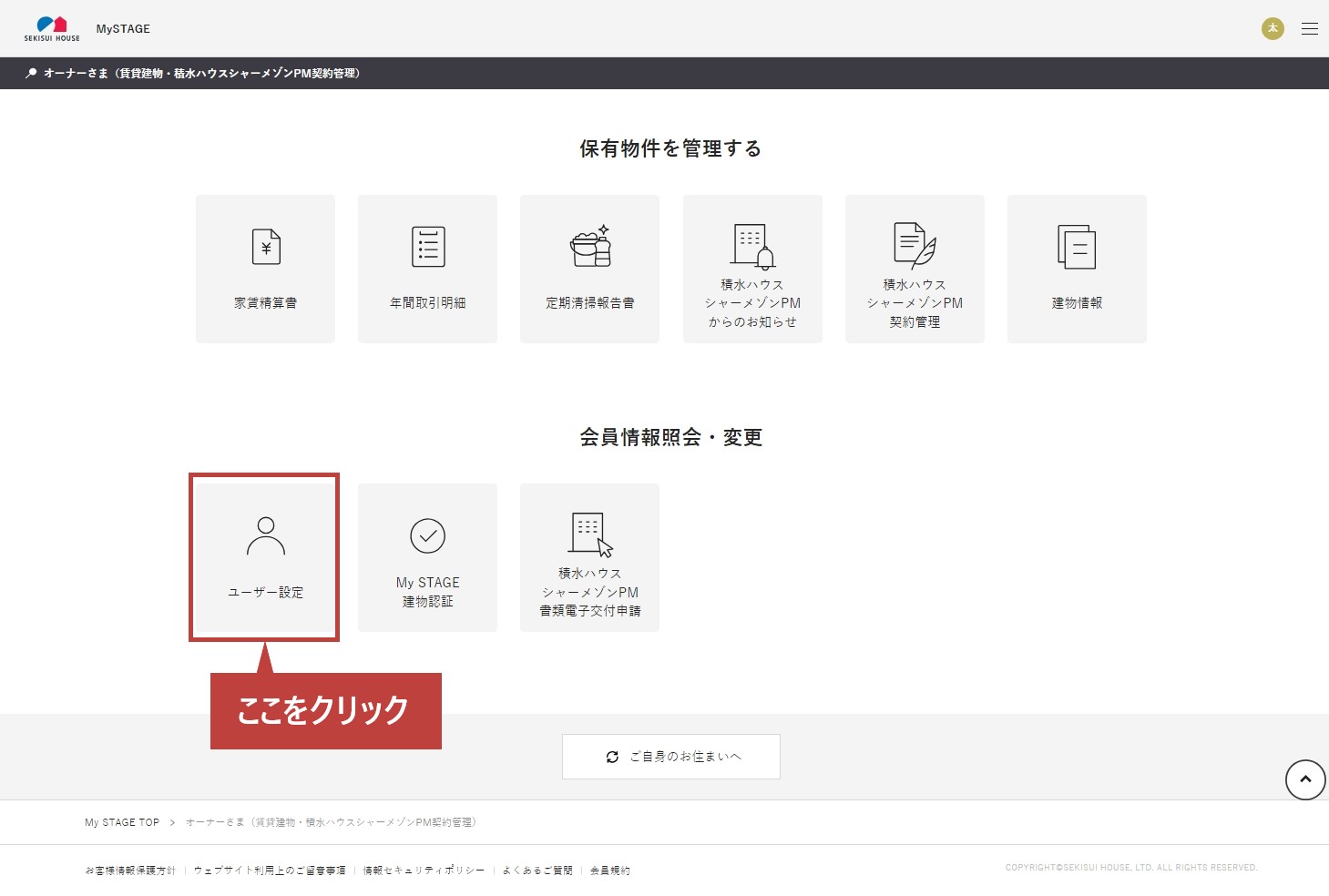Open the 定期清掃報告書 cleaning tile

click(x=589, y=269)
